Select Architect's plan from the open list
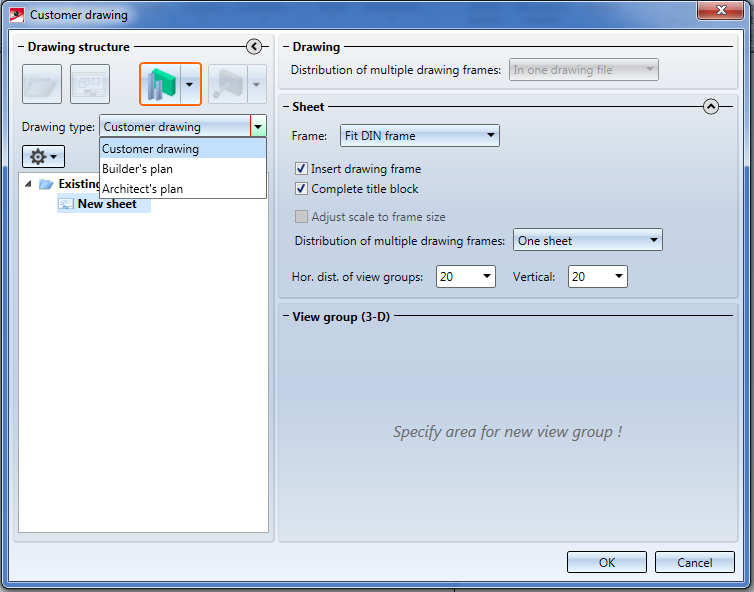This screenshot has width=754, height=592. (183, 189)
